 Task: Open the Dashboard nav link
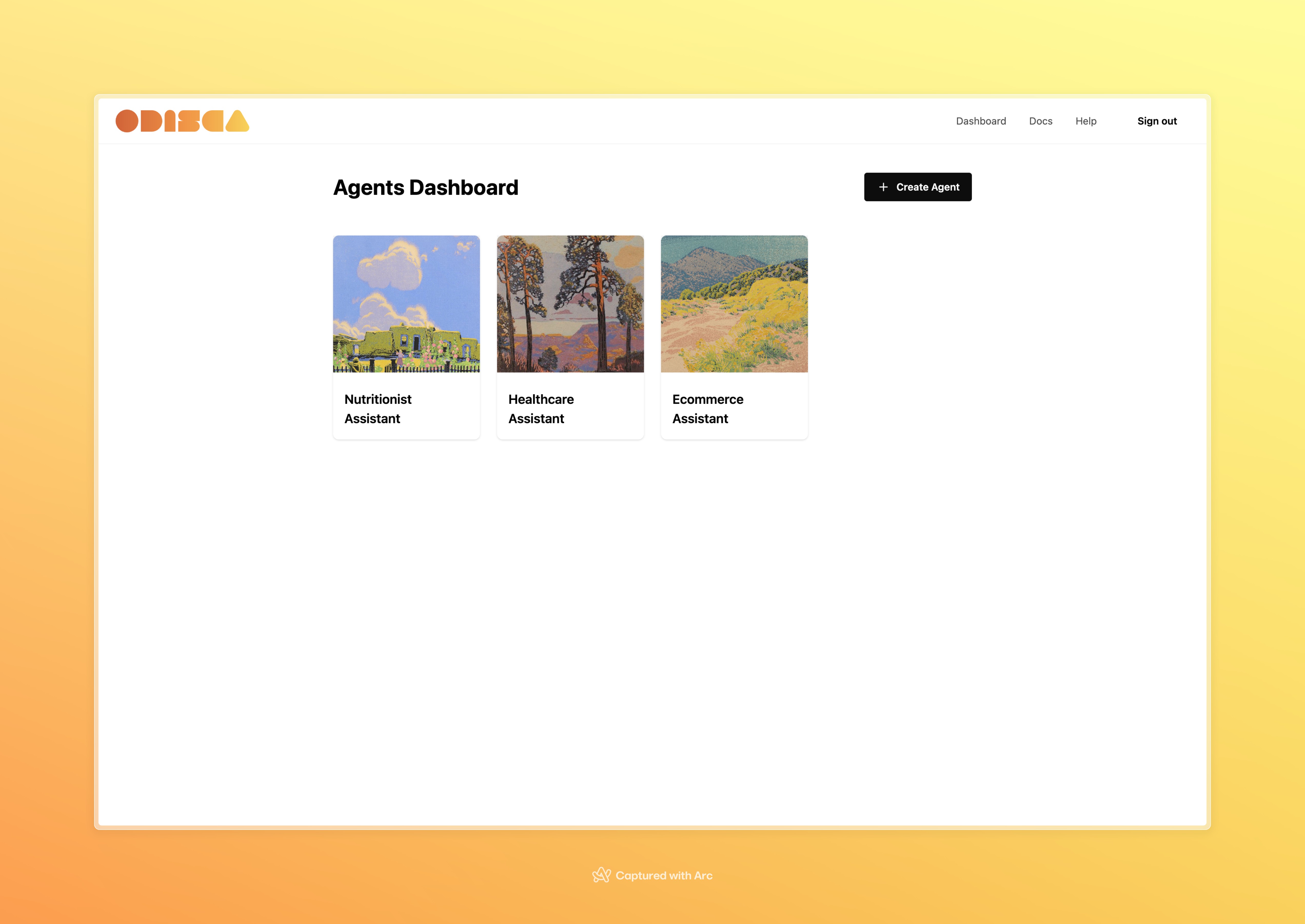pyautogui.click(x=981, y=121)
